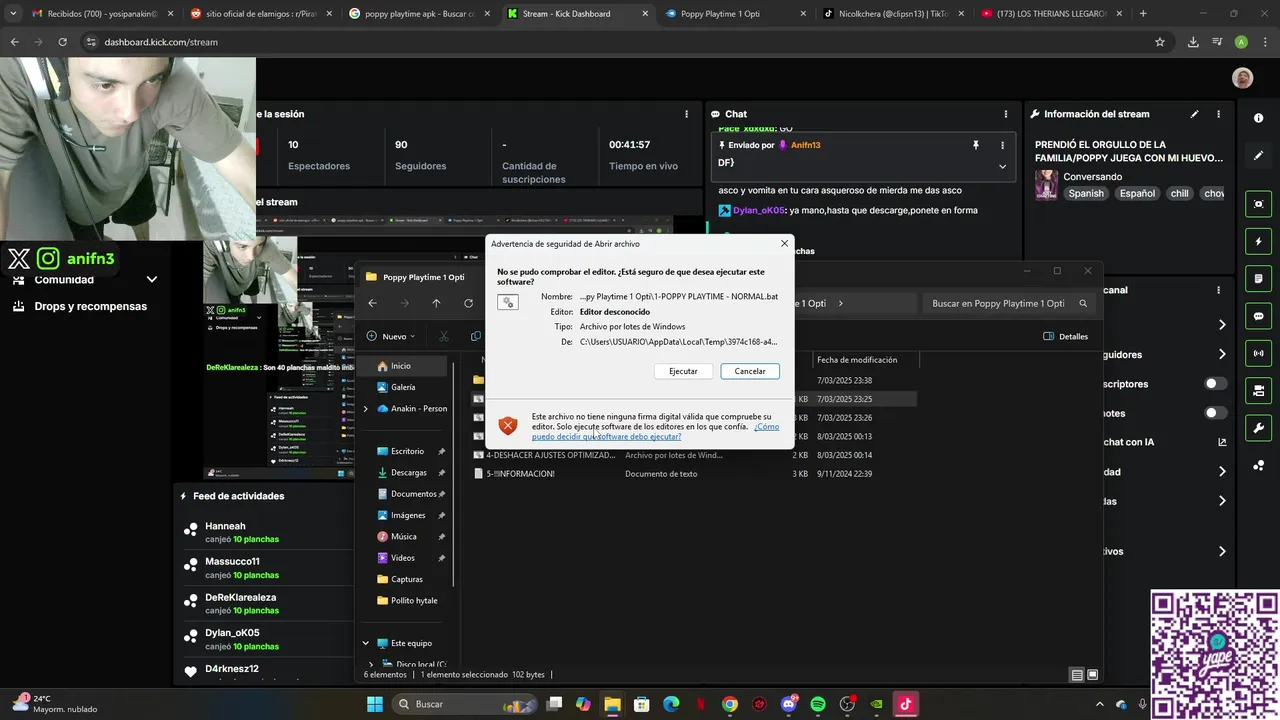Go back in the File Explorer window
Viewport: 1280px width, 720px height.
372,303
